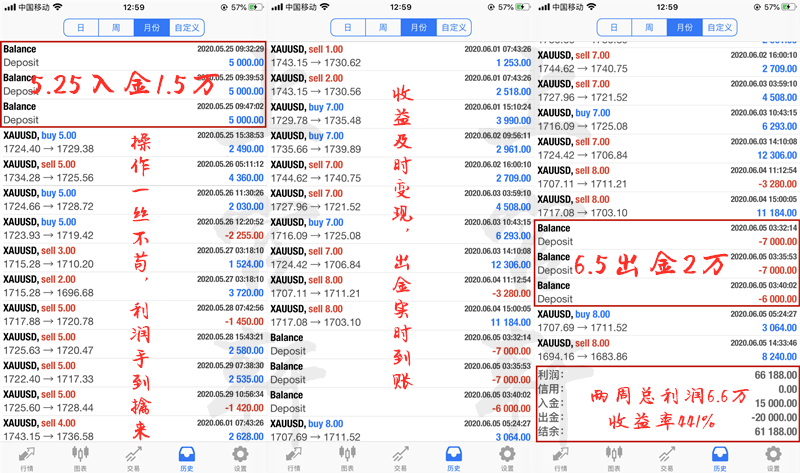Select 周 week filter on right phone screen
The image size is (800, 473).
pyautogui.click(x=649, y=28)
